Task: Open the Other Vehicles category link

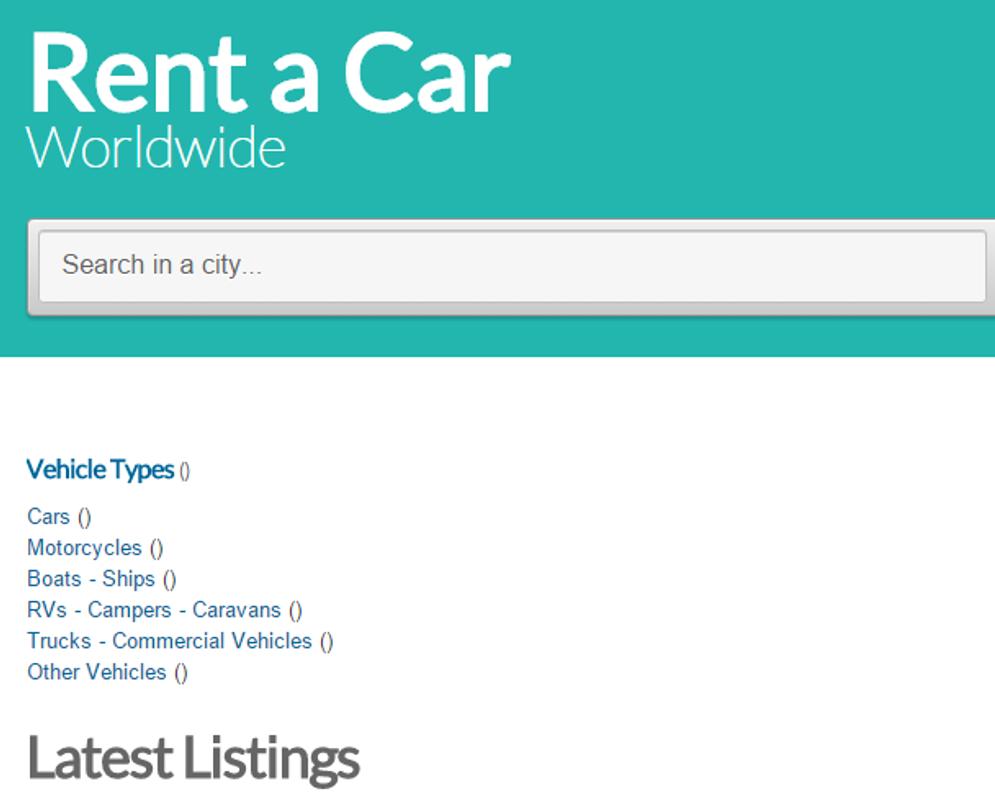Action: point(96,672)
